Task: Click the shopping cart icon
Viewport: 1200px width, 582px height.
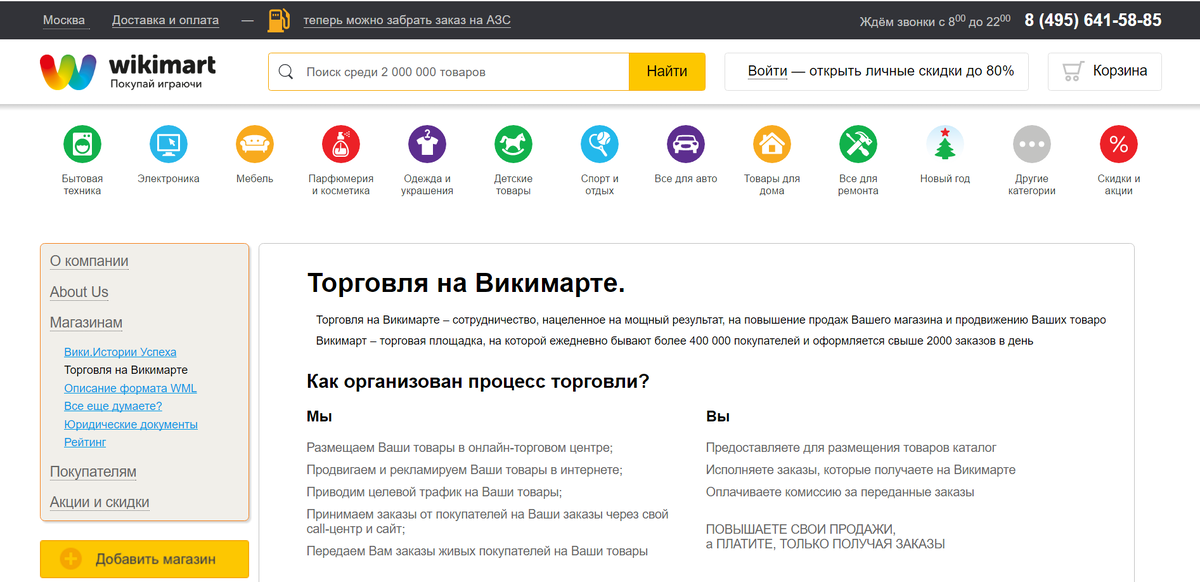Action: pyautogui.click(x=1073, y=71)
